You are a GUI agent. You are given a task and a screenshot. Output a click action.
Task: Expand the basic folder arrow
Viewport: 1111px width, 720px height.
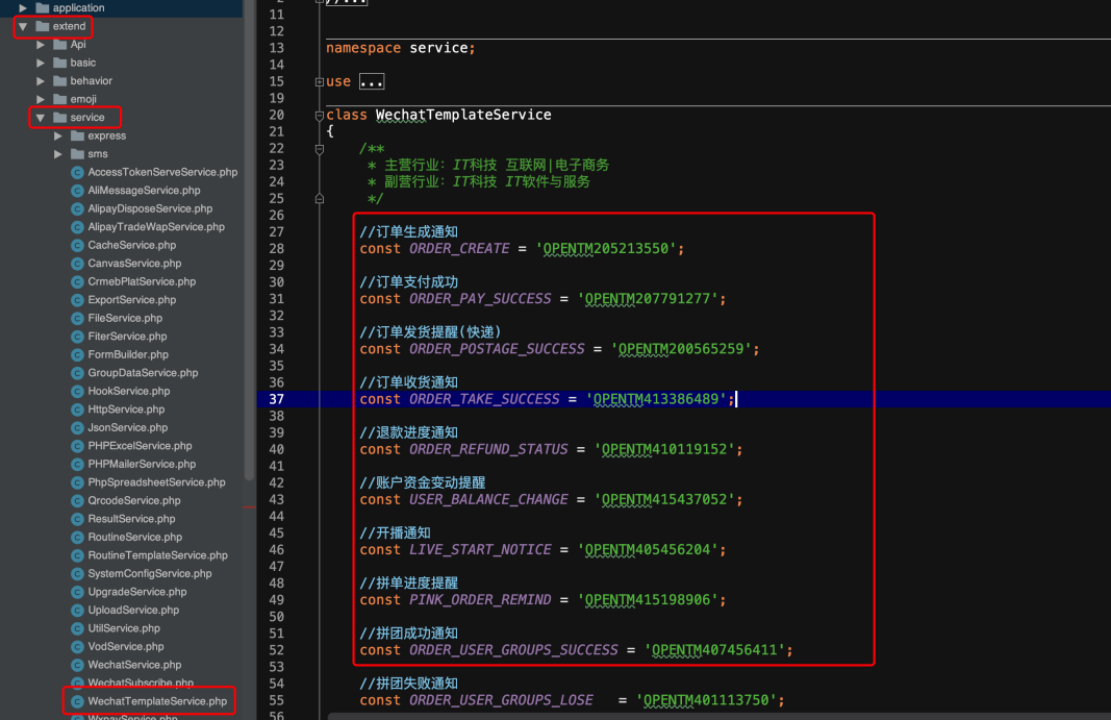pos(40,63)
